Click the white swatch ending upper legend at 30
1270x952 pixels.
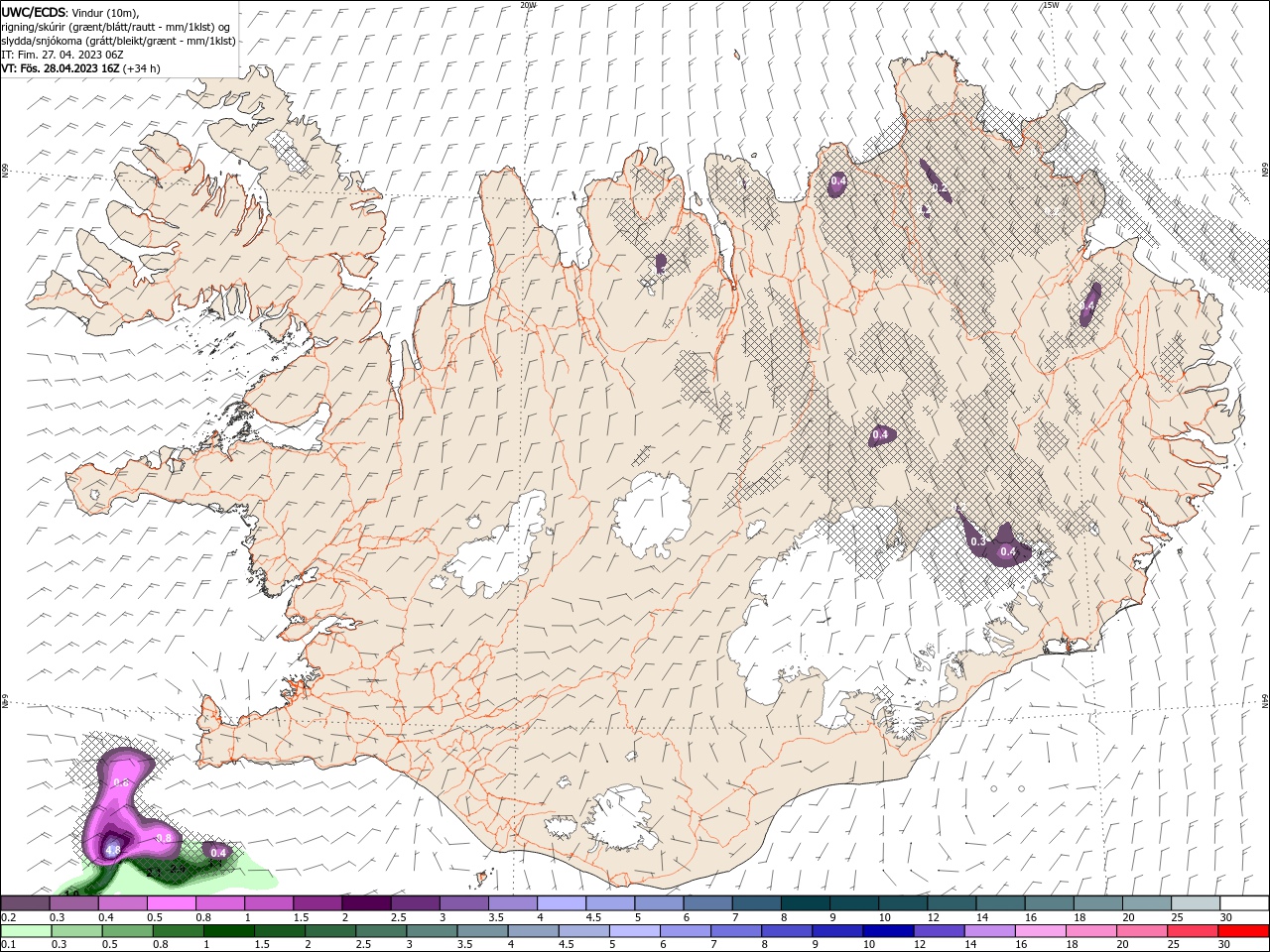tap(1244, 903)
